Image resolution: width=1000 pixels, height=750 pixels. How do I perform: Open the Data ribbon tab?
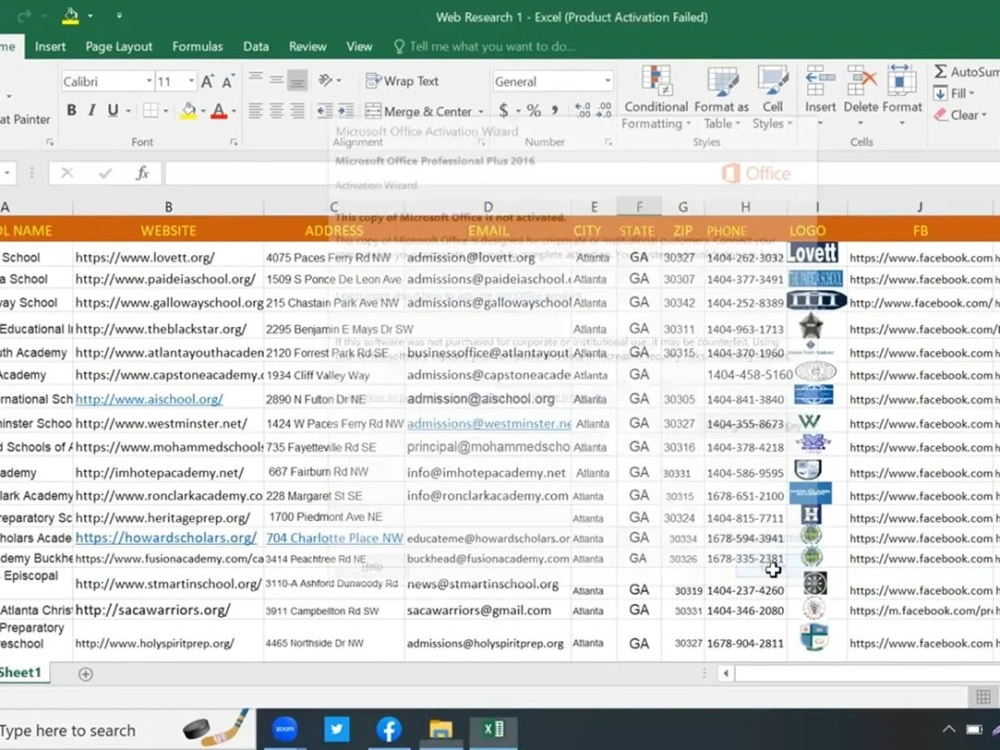pyautogui.click(x=256, y=47)
